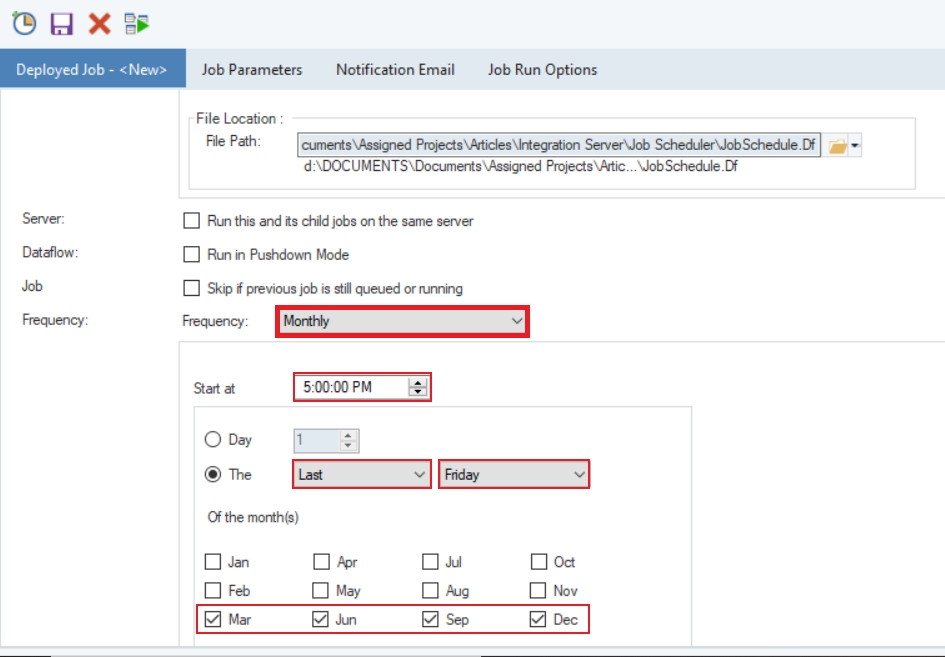The image size is (945, 657).
Task: Go to the Job Run Options tab
Action: 542,70
